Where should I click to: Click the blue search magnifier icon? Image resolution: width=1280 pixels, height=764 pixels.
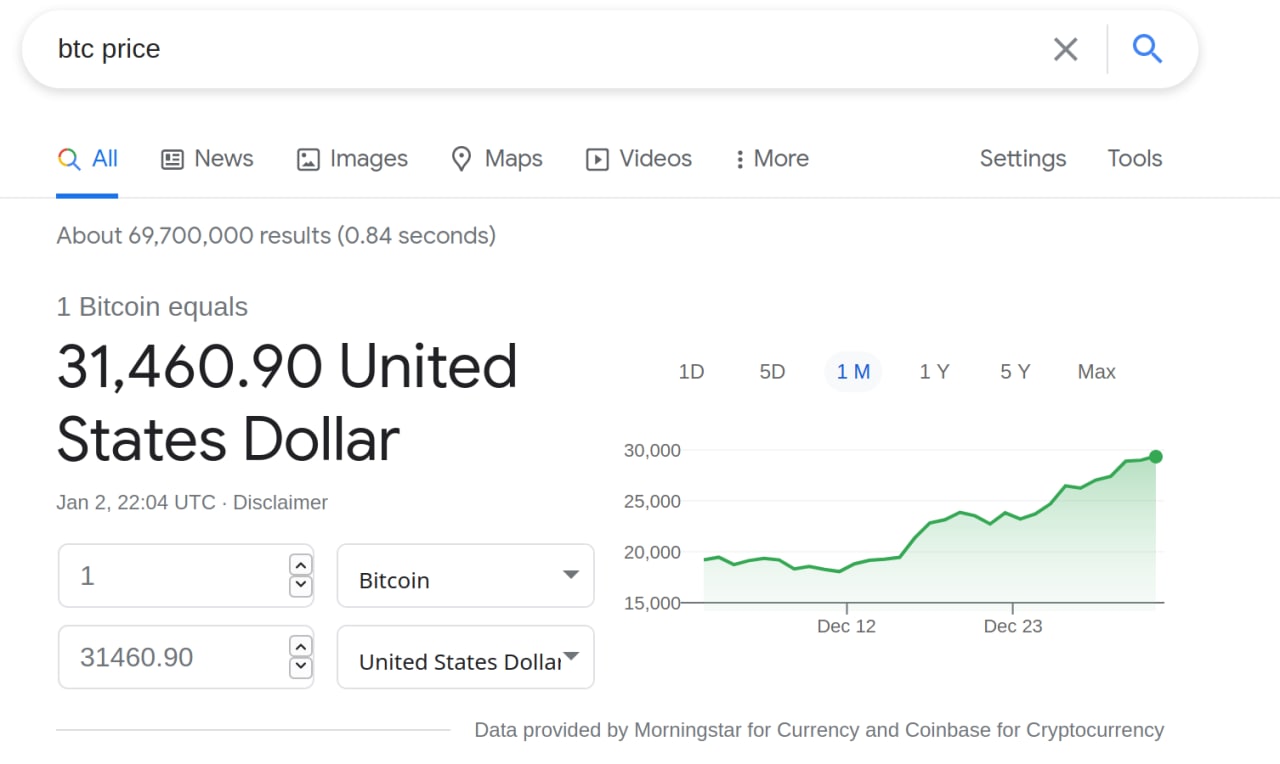1147,49
